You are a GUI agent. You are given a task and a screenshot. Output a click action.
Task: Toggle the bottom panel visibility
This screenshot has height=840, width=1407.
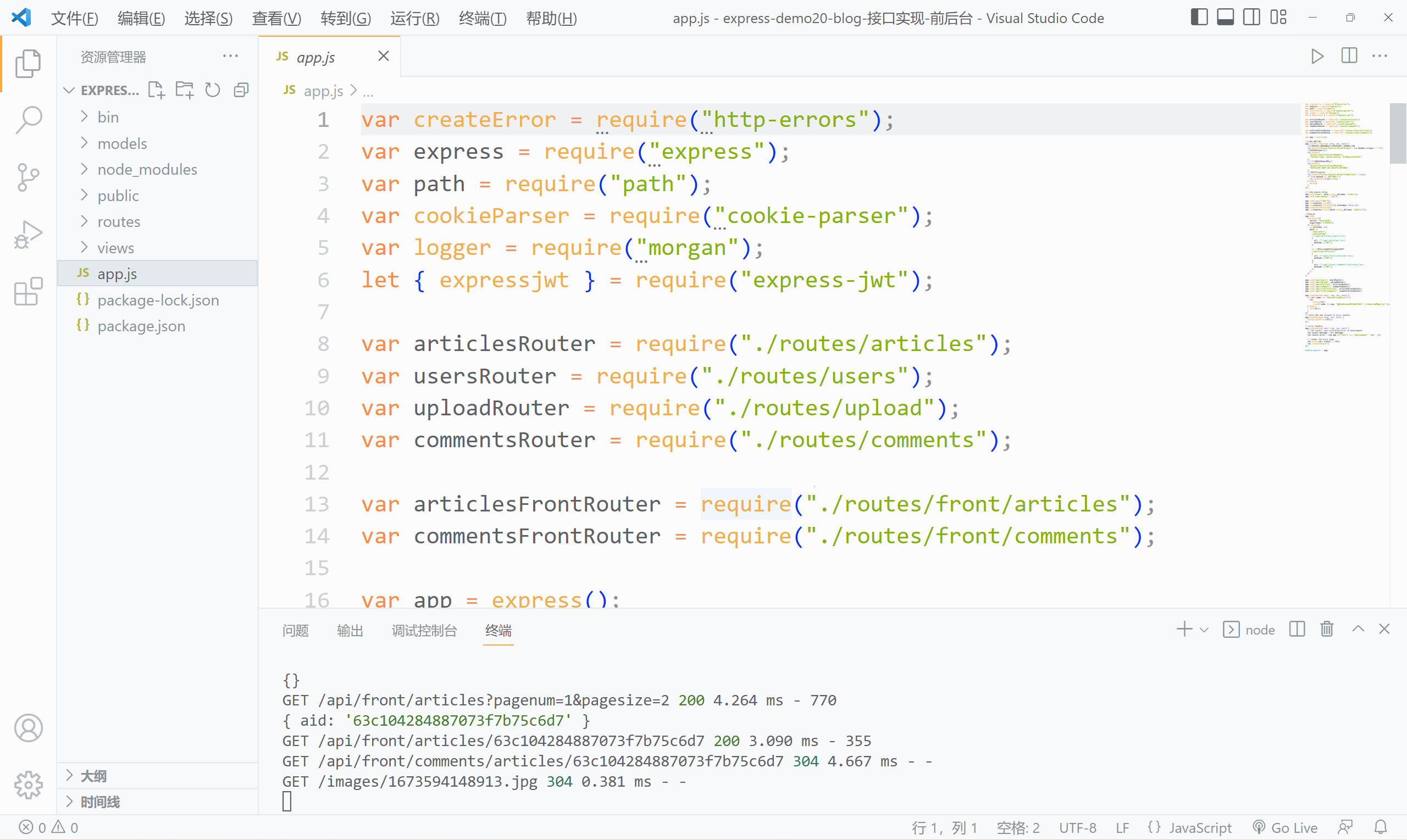(1225, 18)
